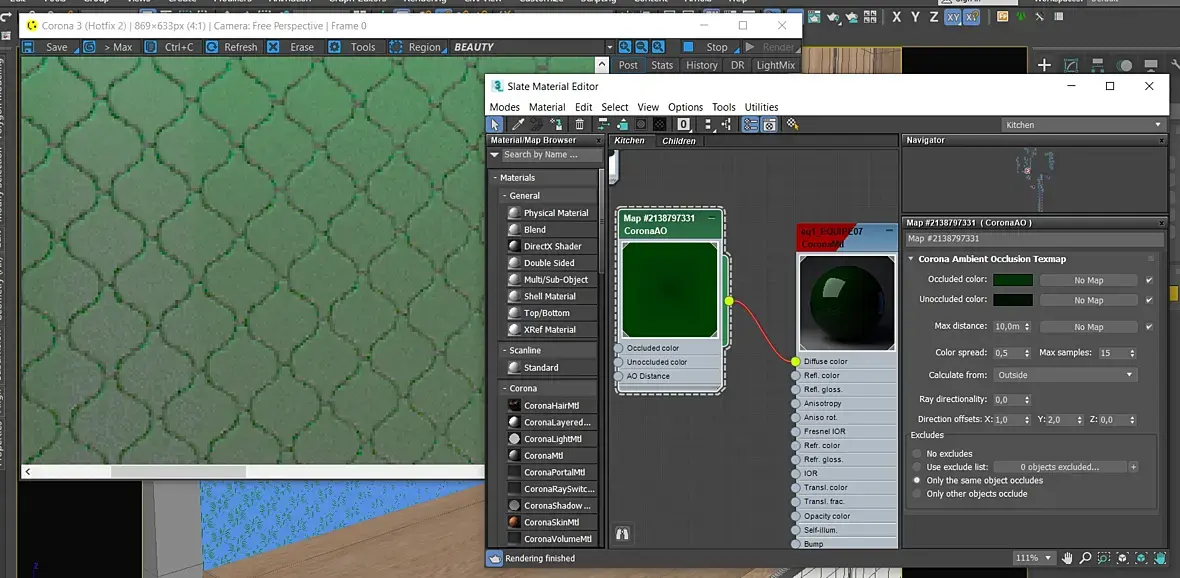This screenshot has width=1180, height=578.
Task: Select Only other objects occlude
Action: pyautogui.click(x=917, y=494)
